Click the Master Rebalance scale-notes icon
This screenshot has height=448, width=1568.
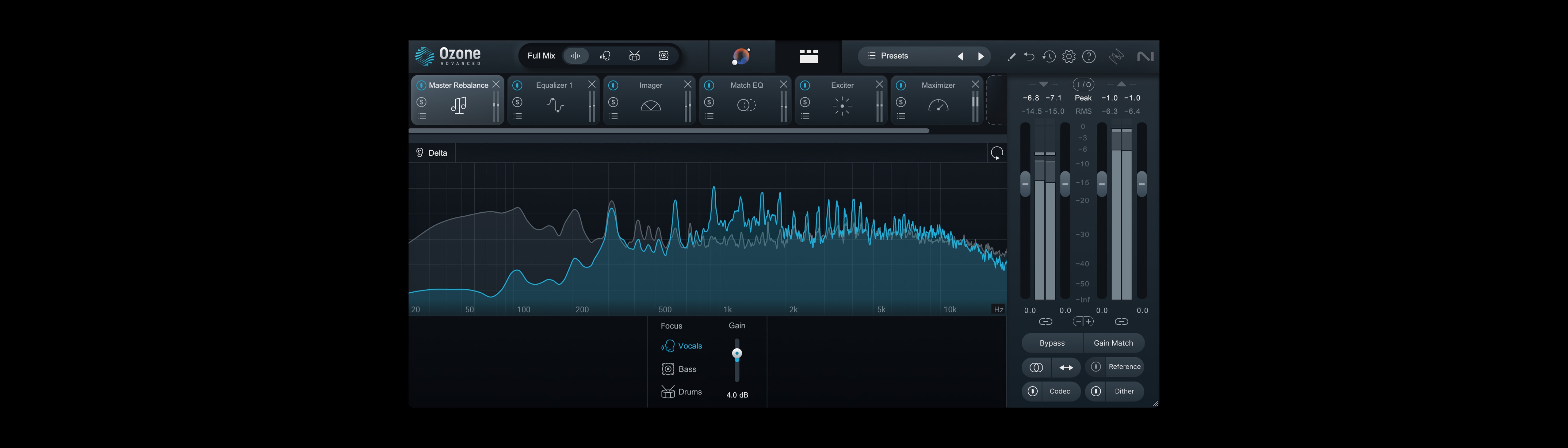[458, 105]
